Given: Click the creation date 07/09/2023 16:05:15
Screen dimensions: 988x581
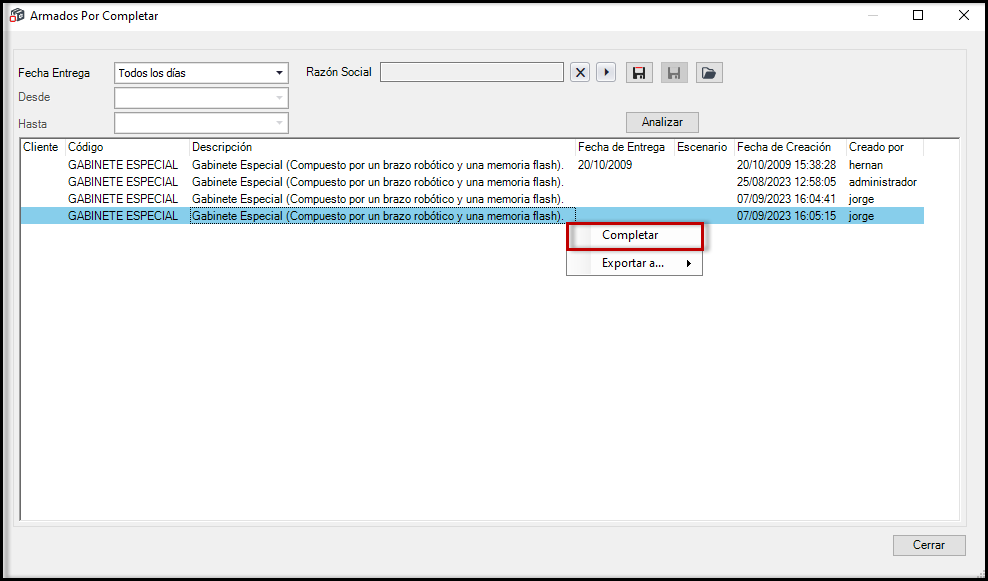Looking at the screenshot, I should pos(786,216).
